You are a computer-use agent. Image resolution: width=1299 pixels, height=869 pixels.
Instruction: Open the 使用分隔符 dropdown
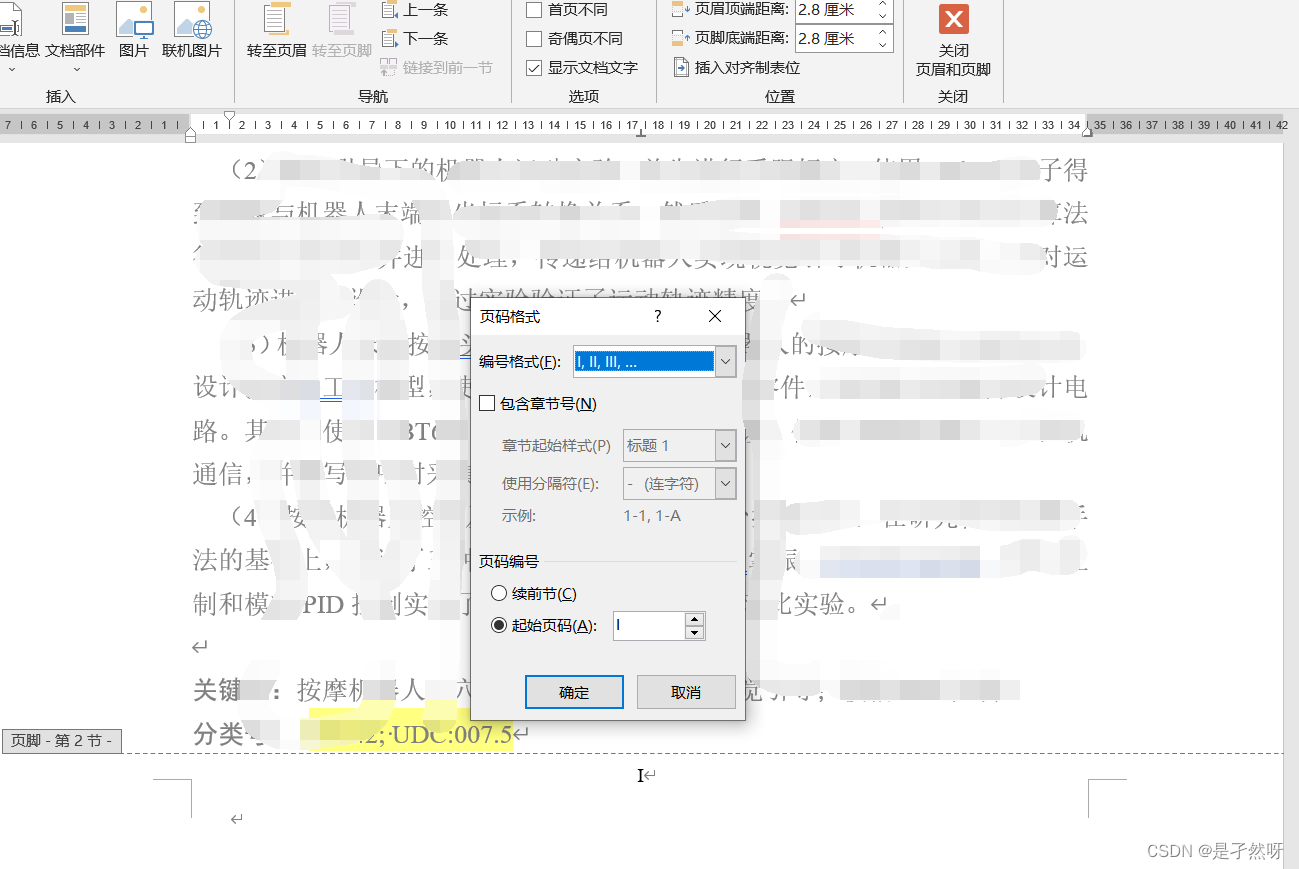coord(726,484)
